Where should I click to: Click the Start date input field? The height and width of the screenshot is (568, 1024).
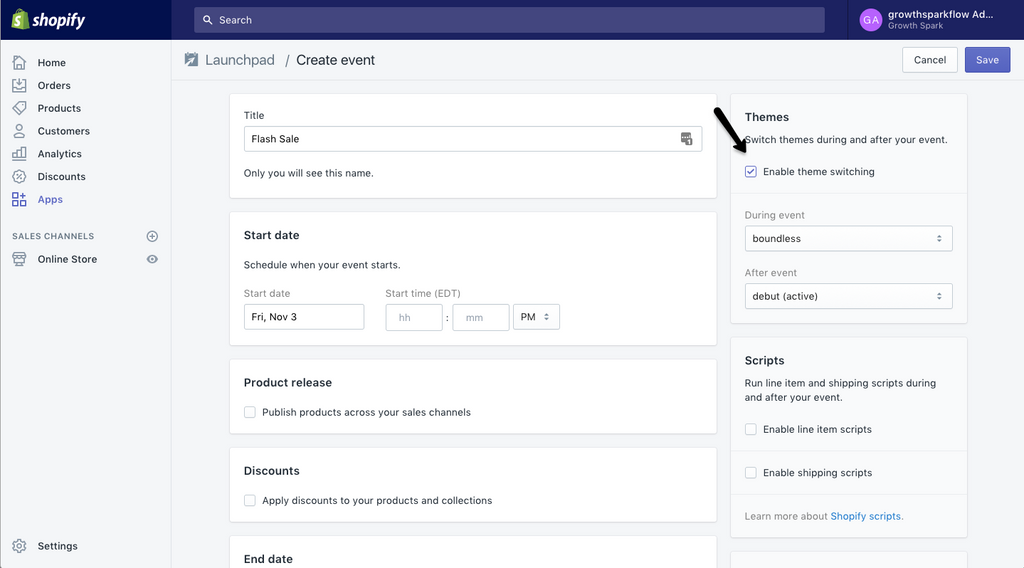pos(304,317)
